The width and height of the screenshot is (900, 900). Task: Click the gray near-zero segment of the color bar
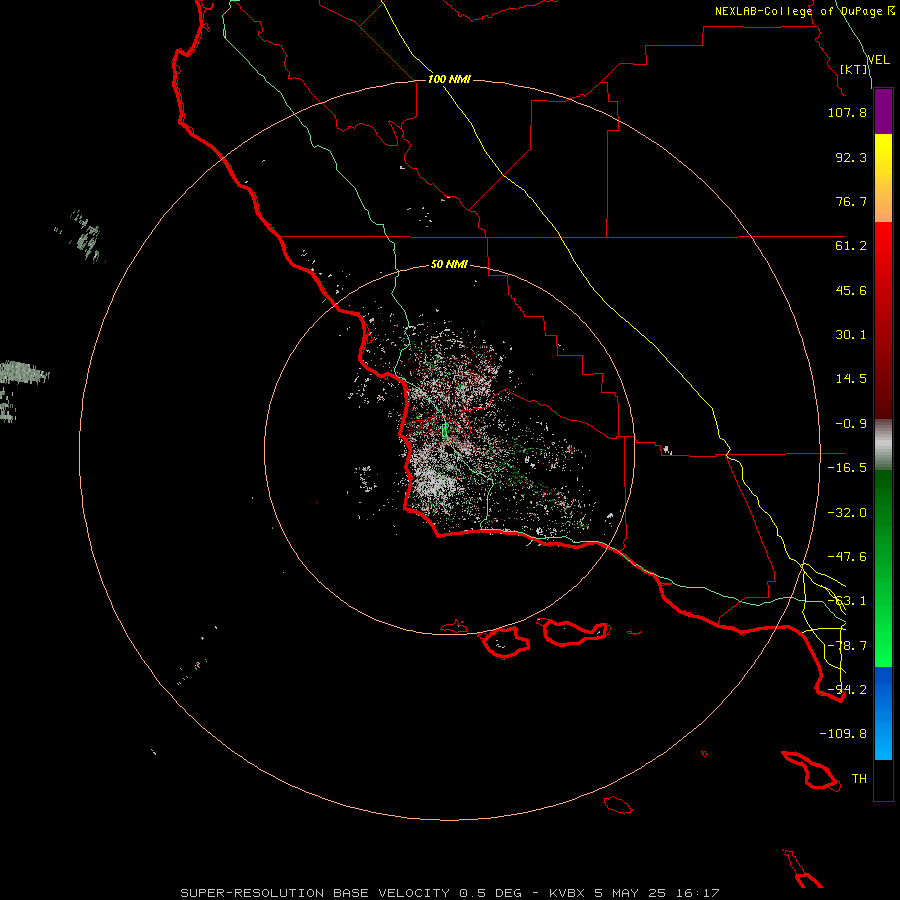pyautogui.click(x=883, y=445)
